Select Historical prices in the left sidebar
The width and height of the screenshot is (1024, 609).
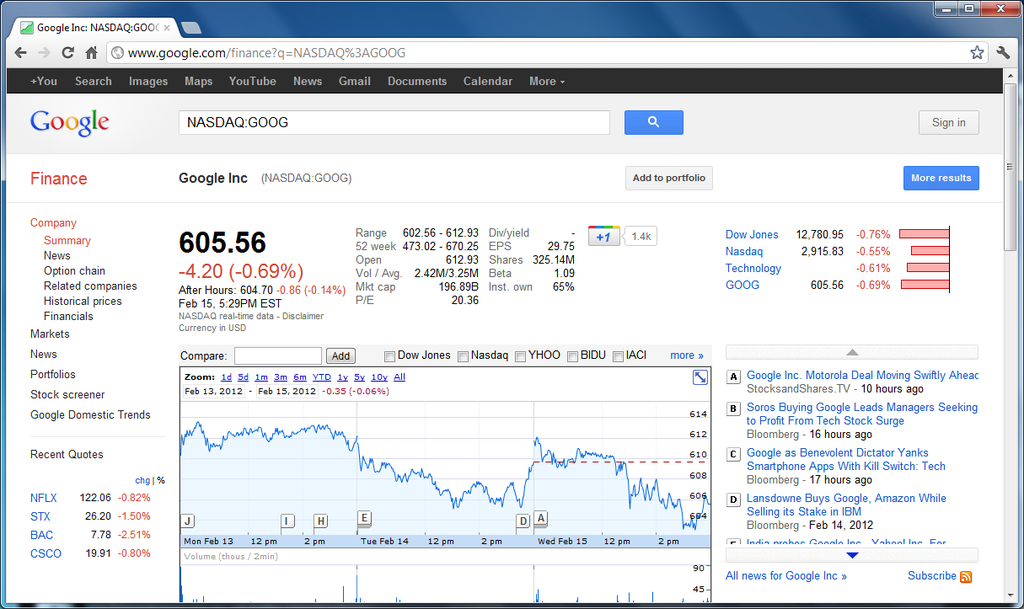click(82, 301)
